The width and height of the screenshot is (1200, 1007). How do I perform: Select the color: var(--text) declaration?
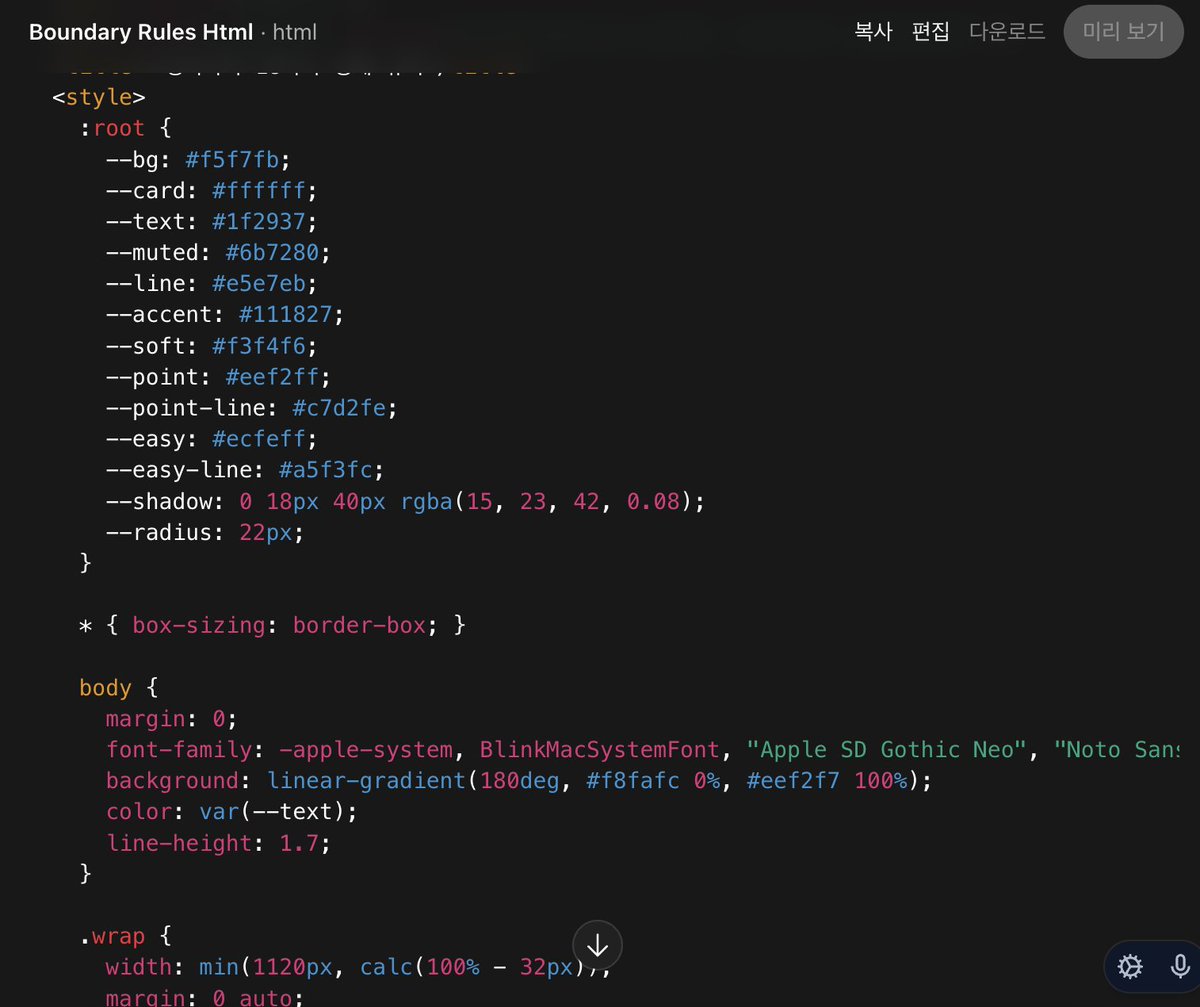pos(231,811)
